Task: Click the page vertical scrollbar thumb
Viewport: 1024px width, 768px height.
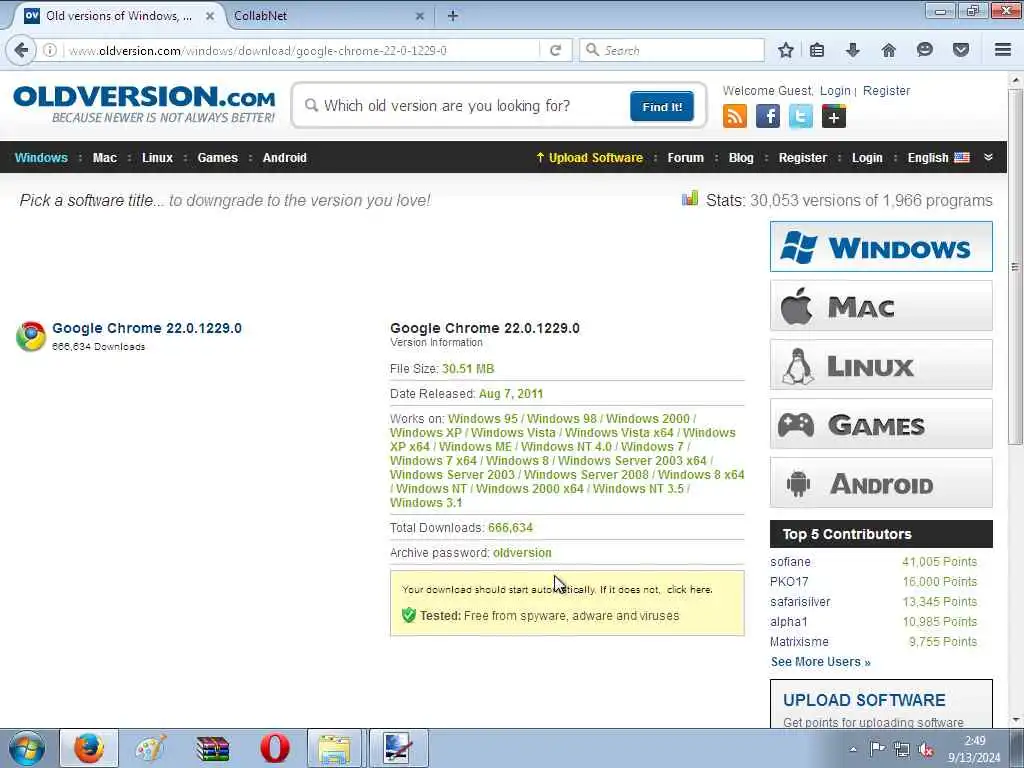Action: 1015,266
